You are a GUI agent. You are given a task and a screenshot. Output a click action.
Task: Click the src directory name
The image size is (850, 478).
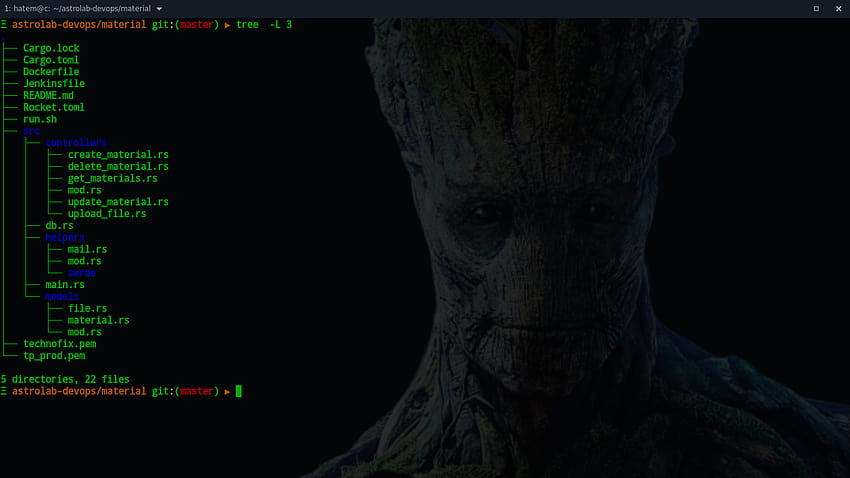coord(31,131)
